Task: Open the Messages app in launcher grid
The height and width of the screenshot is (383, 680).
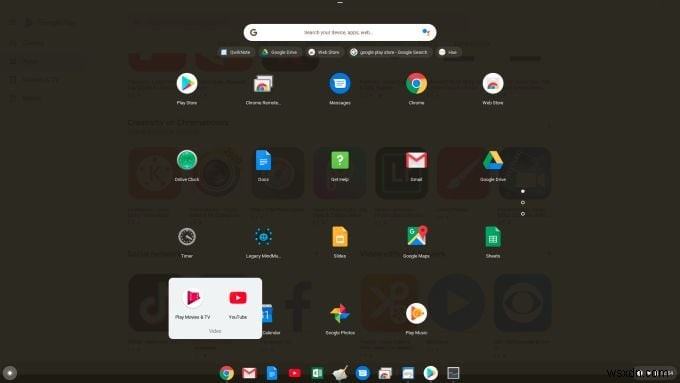Action: tap(340, 84)
